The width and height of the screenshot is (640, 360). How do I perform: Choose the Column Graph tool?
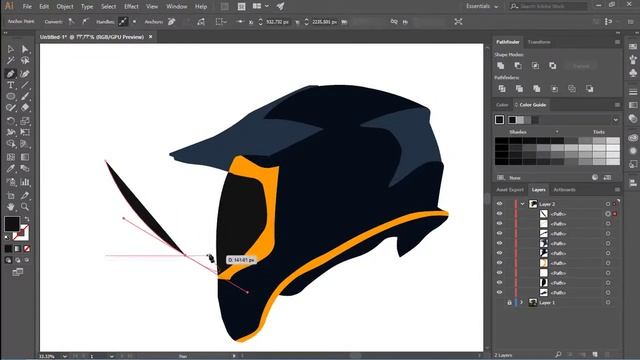click(25, 182)
